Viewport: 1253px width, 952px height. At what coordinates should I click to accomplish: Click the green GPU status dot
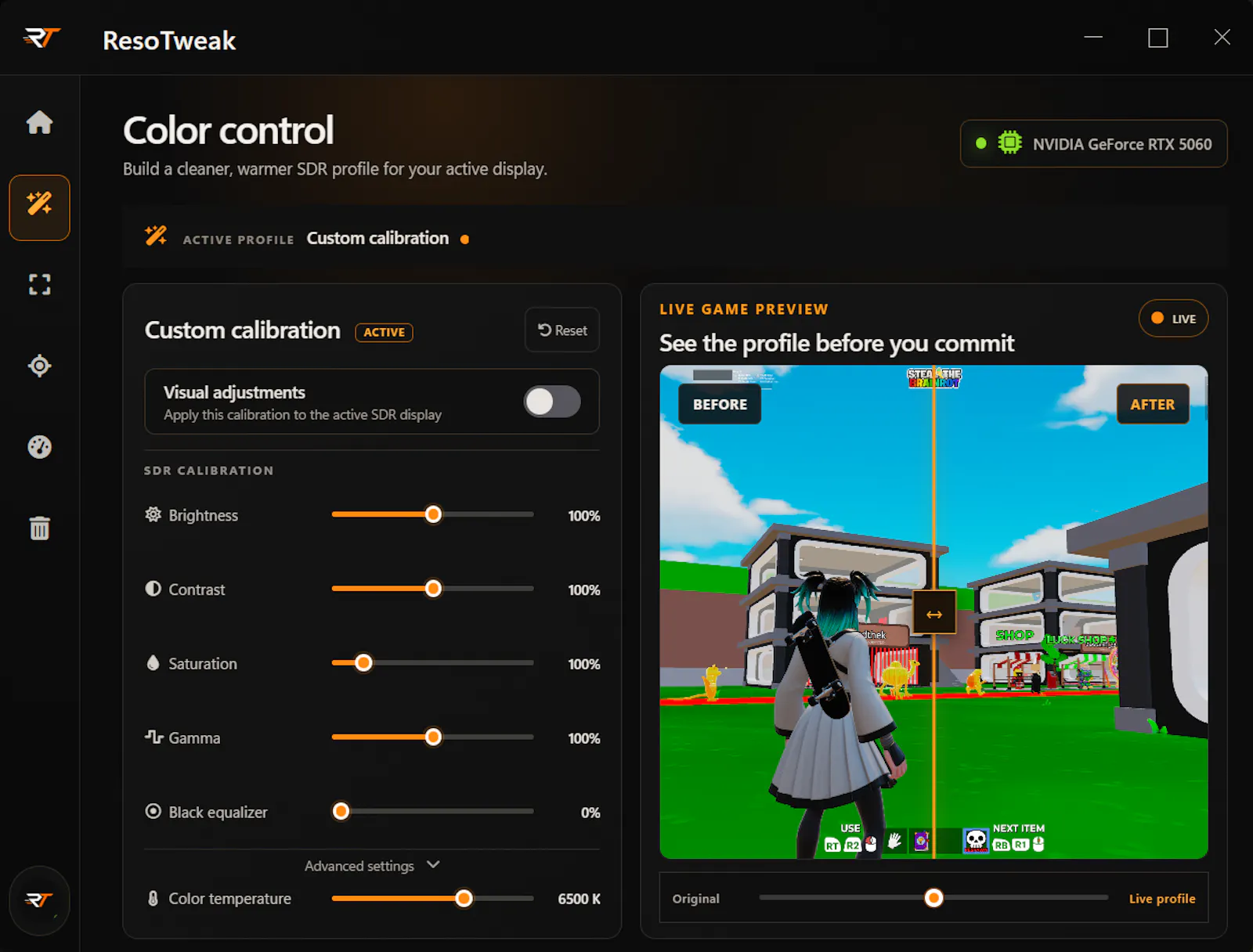coord(980,143)
